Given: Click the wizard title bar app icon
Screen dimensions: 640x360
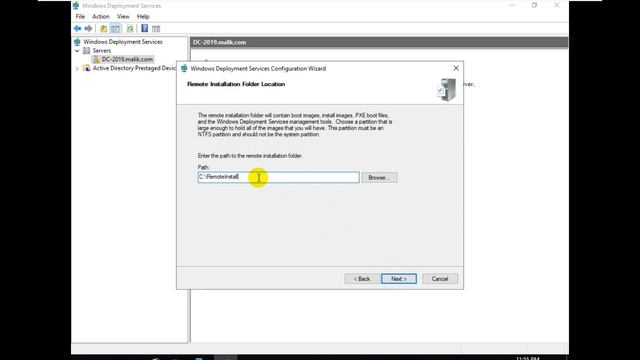Looking at the screenshot, I should click(184, 68).
